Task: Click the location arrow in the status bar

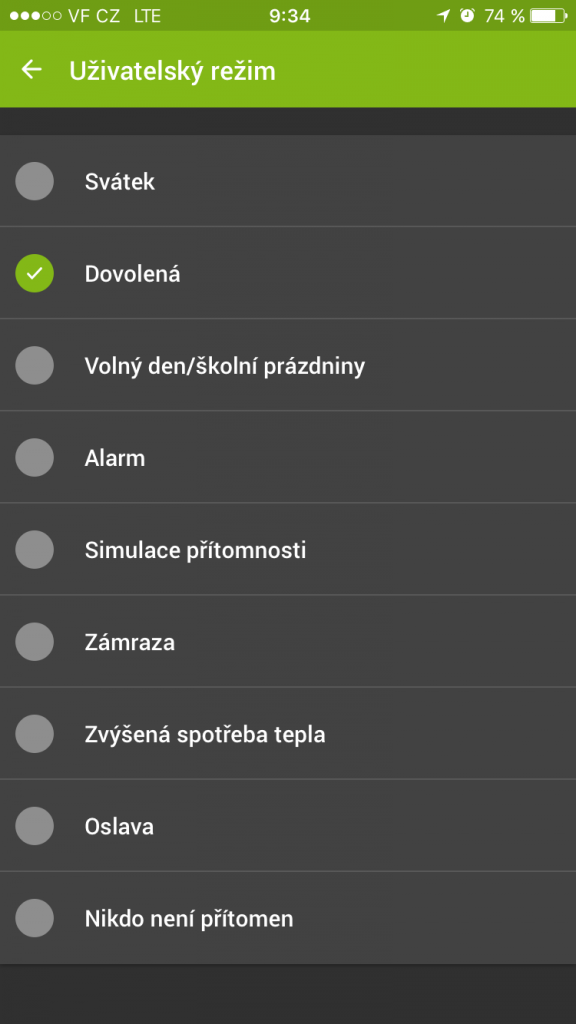Action: 441,16
